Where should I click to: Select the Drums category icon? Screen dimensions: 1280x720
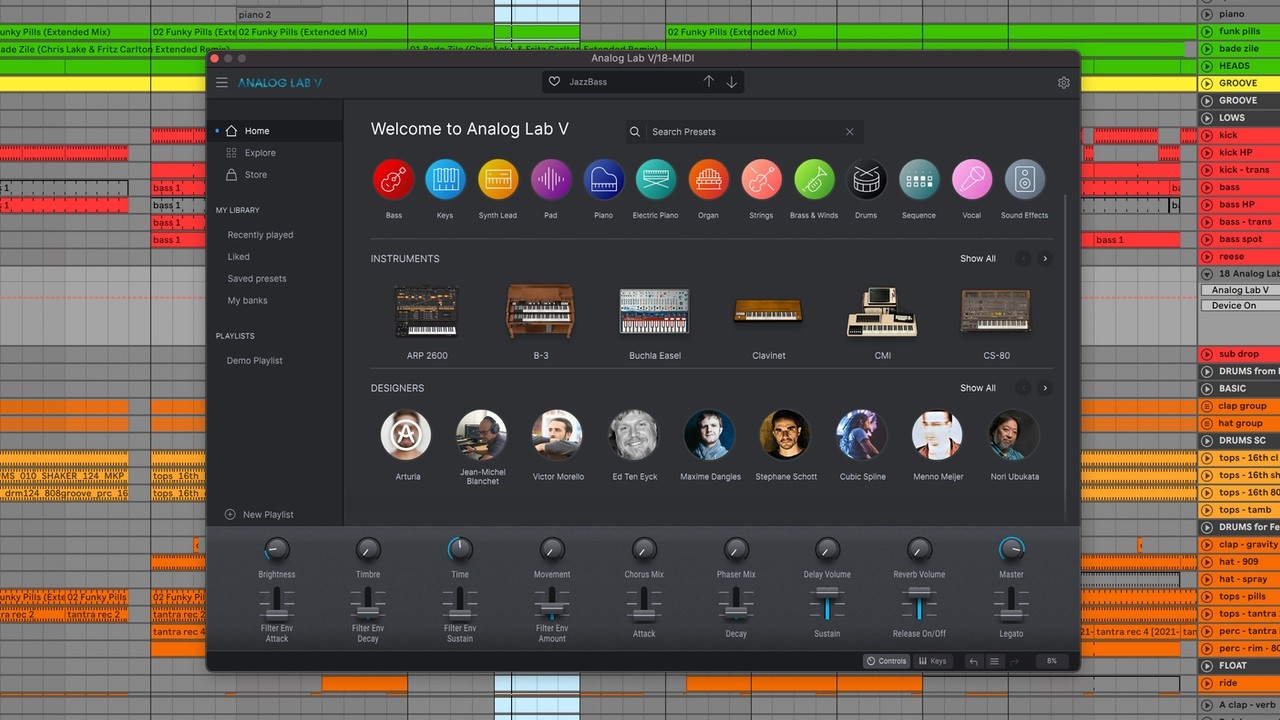pos(866,180)
